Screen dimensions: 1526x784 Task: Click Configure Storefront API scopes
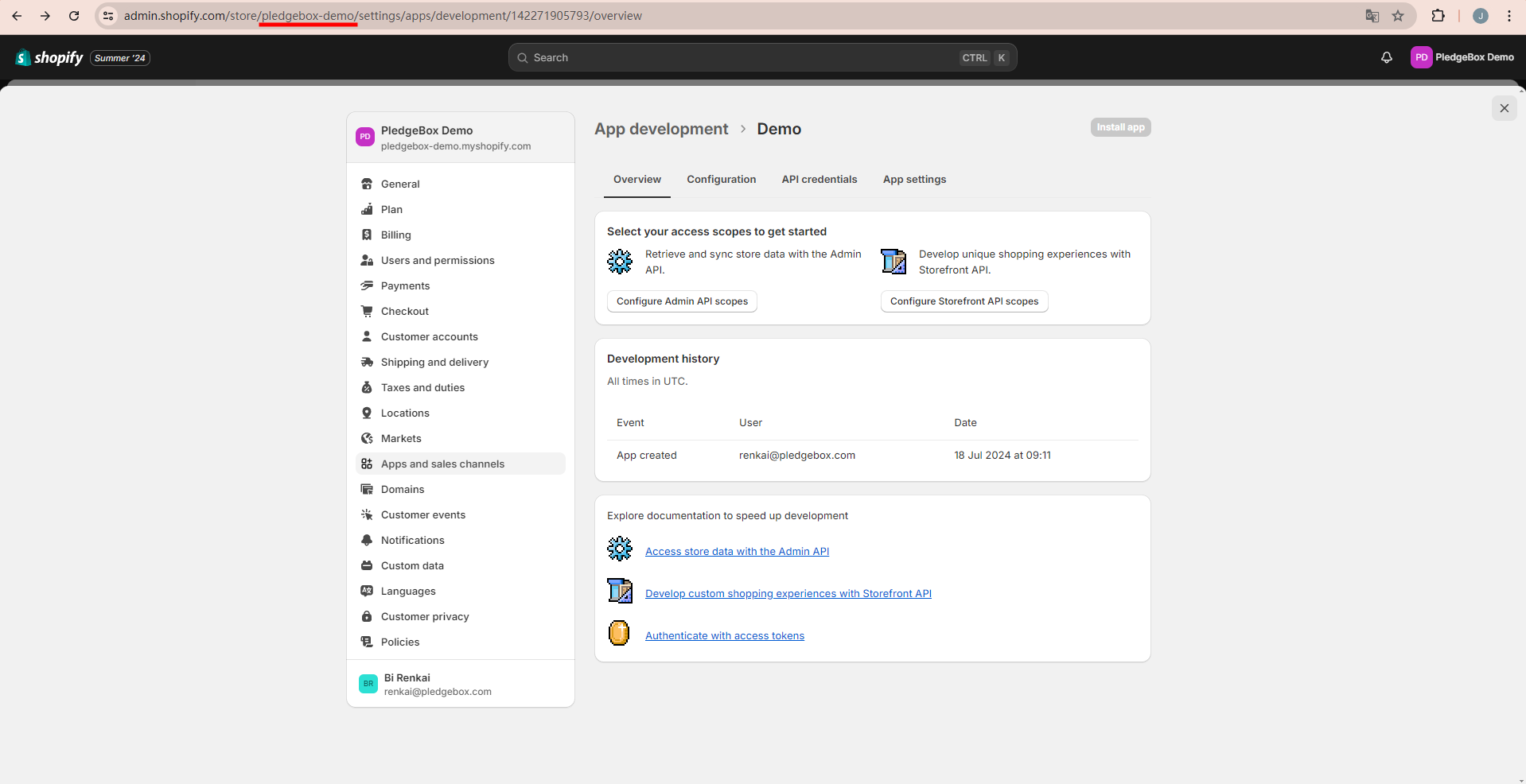coord(964,301)
